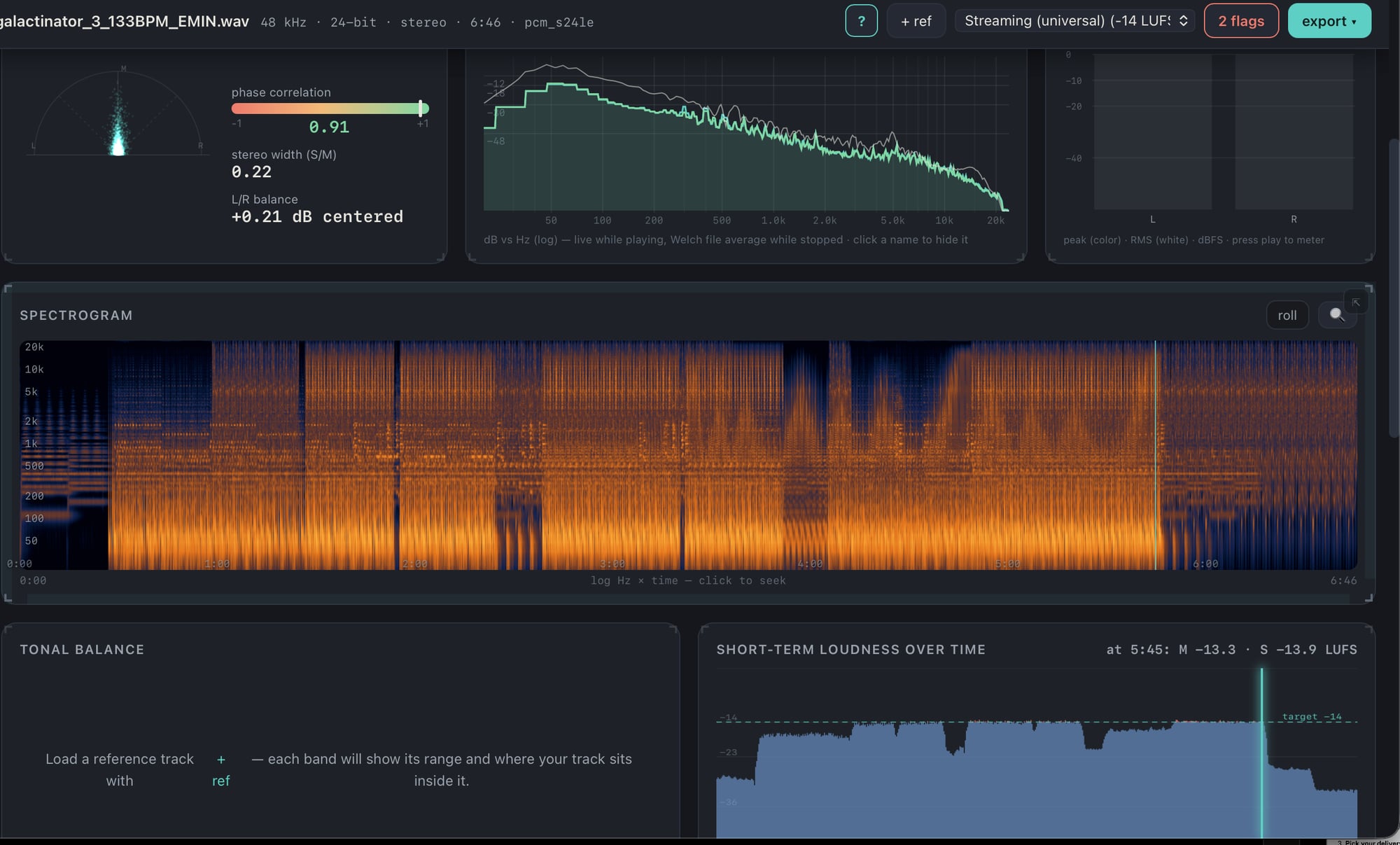This screenshot has width=1400, height=845.
Task: Click the arrow expand icon on the Spectrogram panel
Action: point(1356,302)
